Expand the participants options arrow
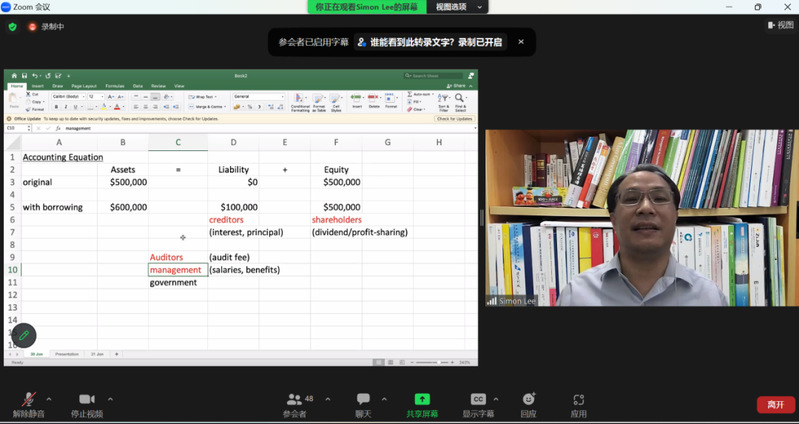The height and width of the screenshot is (424, 799). point(323,398)
